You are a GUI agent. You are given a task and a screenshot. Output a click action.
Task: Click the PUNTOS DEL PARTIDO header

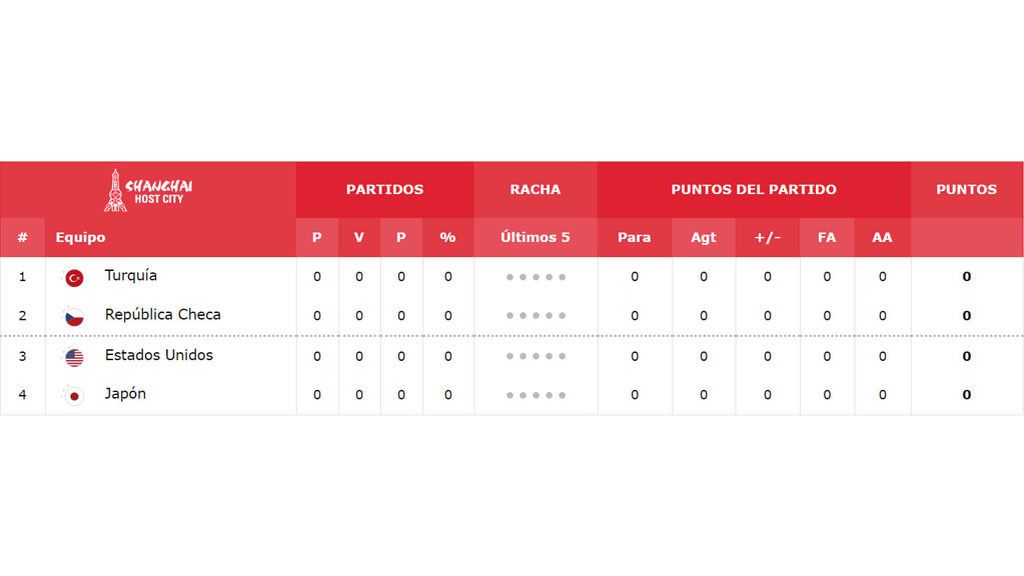coord(754,189)
